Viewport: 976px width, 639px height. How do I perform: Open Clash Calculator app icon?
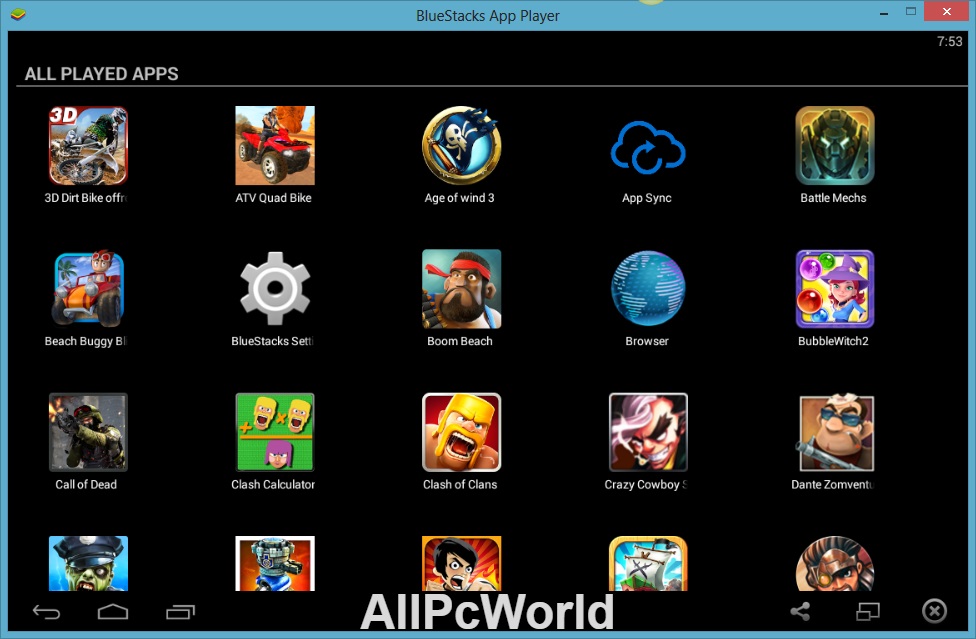(x=274, y=432)
